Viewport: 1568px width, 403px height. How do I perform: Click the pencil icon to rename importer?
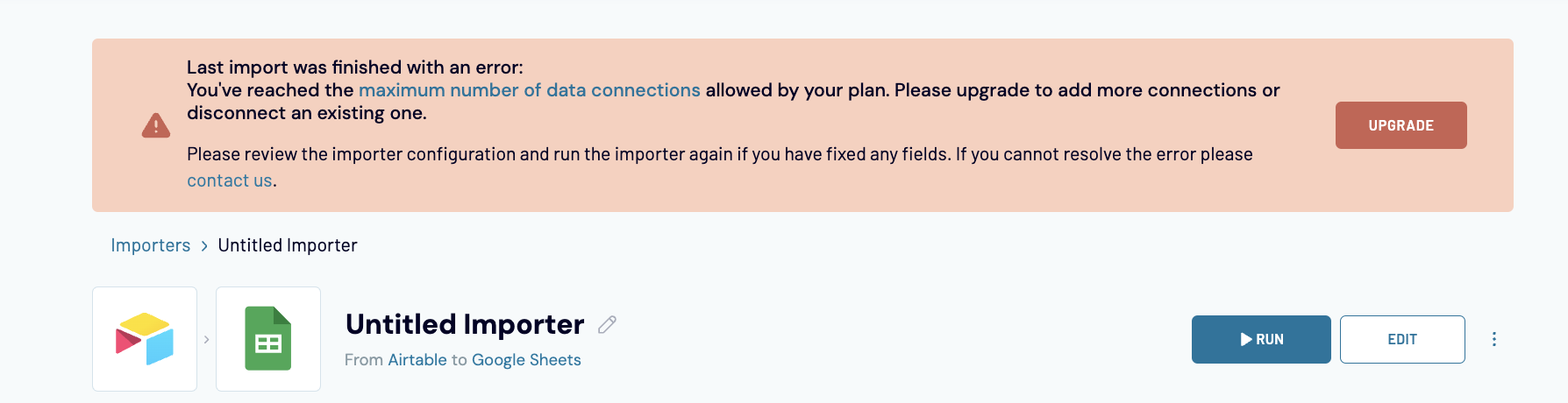pos(607,325)
